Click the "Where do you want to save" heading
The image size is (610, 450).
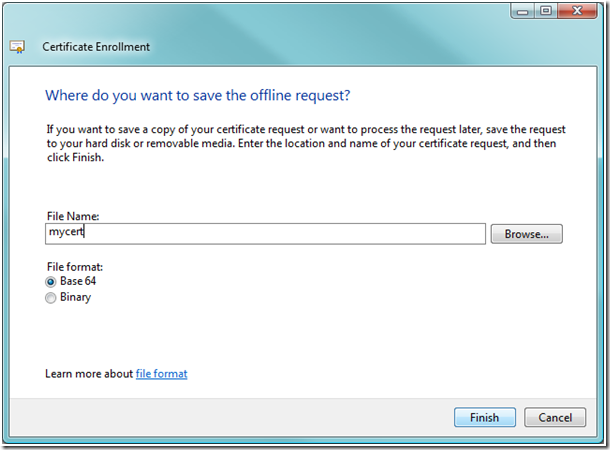[x=198, y=96]
